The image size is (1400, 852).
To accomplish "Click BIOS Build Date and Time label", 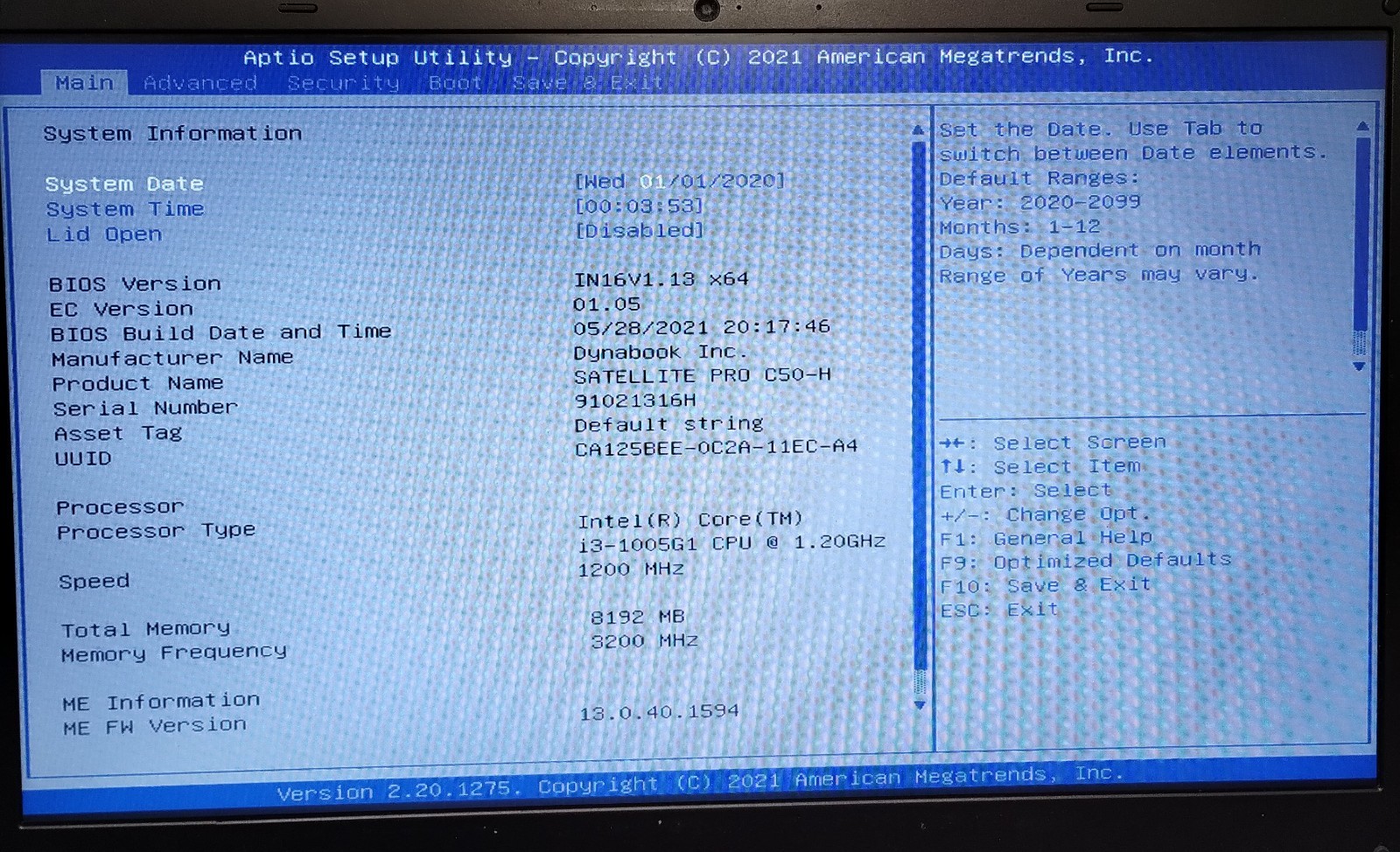I will pos(220,333).
